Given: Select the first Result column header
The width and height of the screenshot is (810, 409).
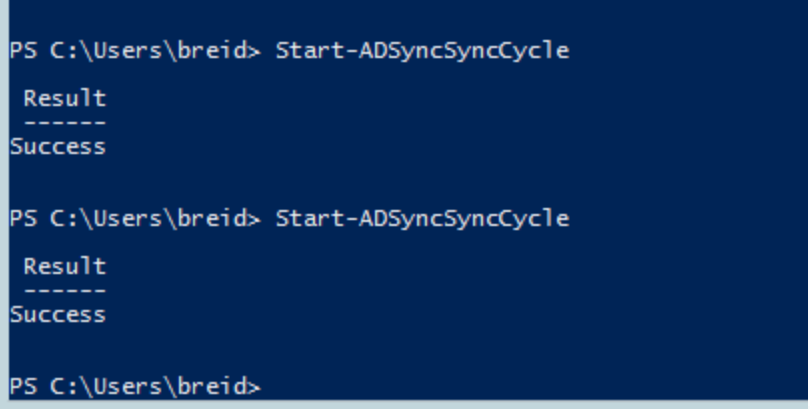Looking at the screenshot, I should click(65, 98).
